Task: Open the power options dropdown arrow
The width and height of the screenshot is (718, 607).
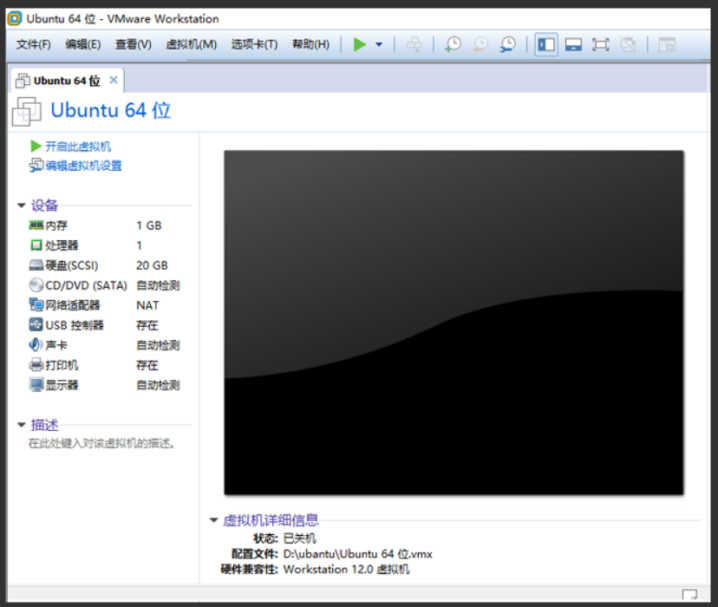Action: [x=379, y=44]
